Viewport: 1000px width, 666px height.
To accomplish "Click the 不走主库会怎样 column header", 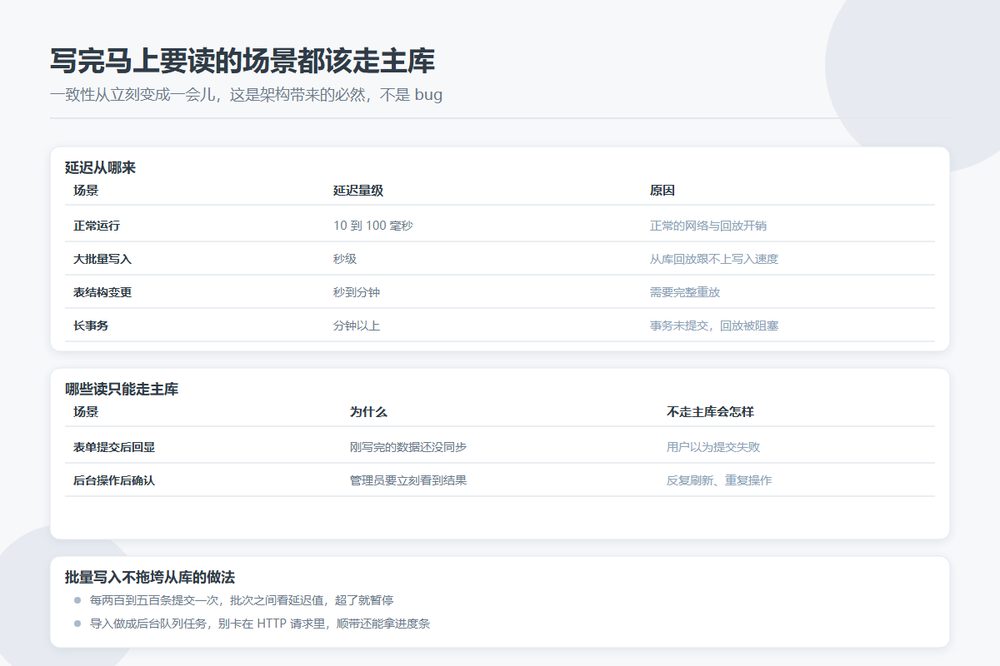I will tap(710, 411).
